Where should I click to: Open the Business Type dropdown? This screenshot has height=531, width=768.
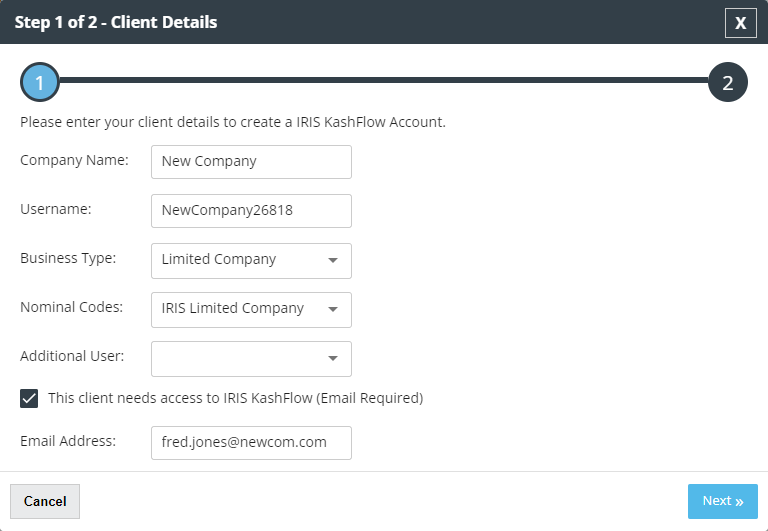pyautogui.click(x=251, y=261)
